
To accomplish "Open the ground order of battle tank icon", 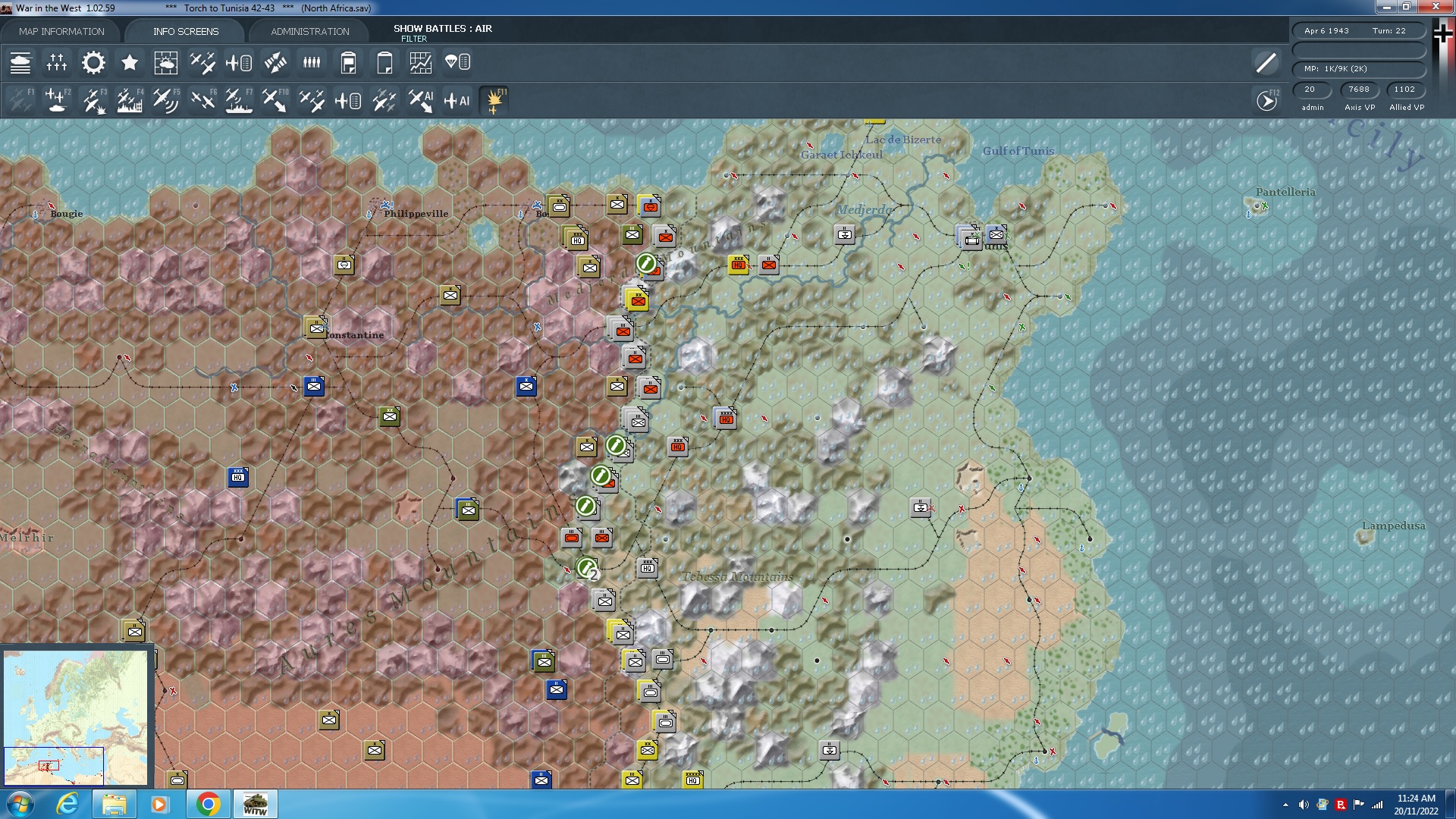I will 20,63.
